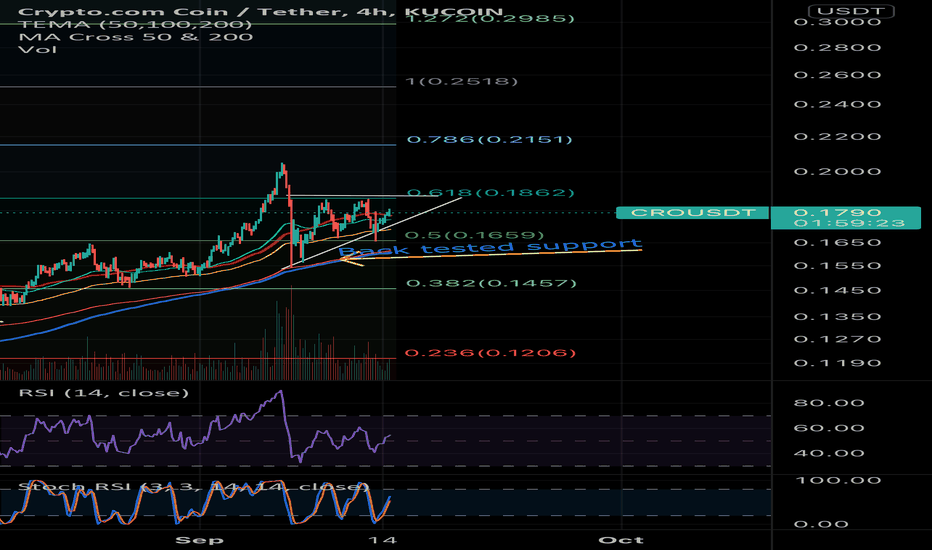Click the Oct label on time axis

coord(621,540)
